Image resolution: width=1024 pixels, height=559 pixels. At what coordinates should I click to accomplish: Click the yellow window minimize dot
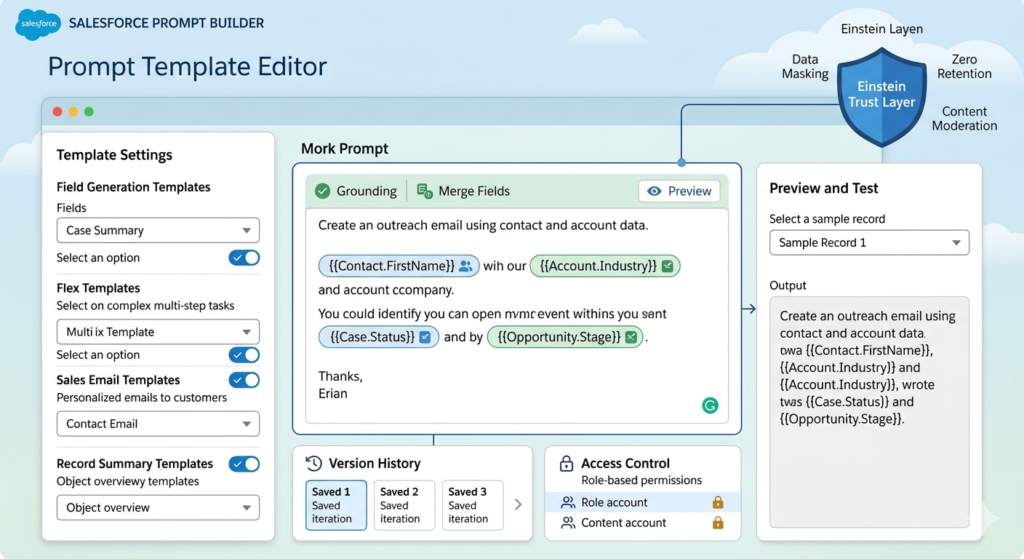click(x=73, y=112)
